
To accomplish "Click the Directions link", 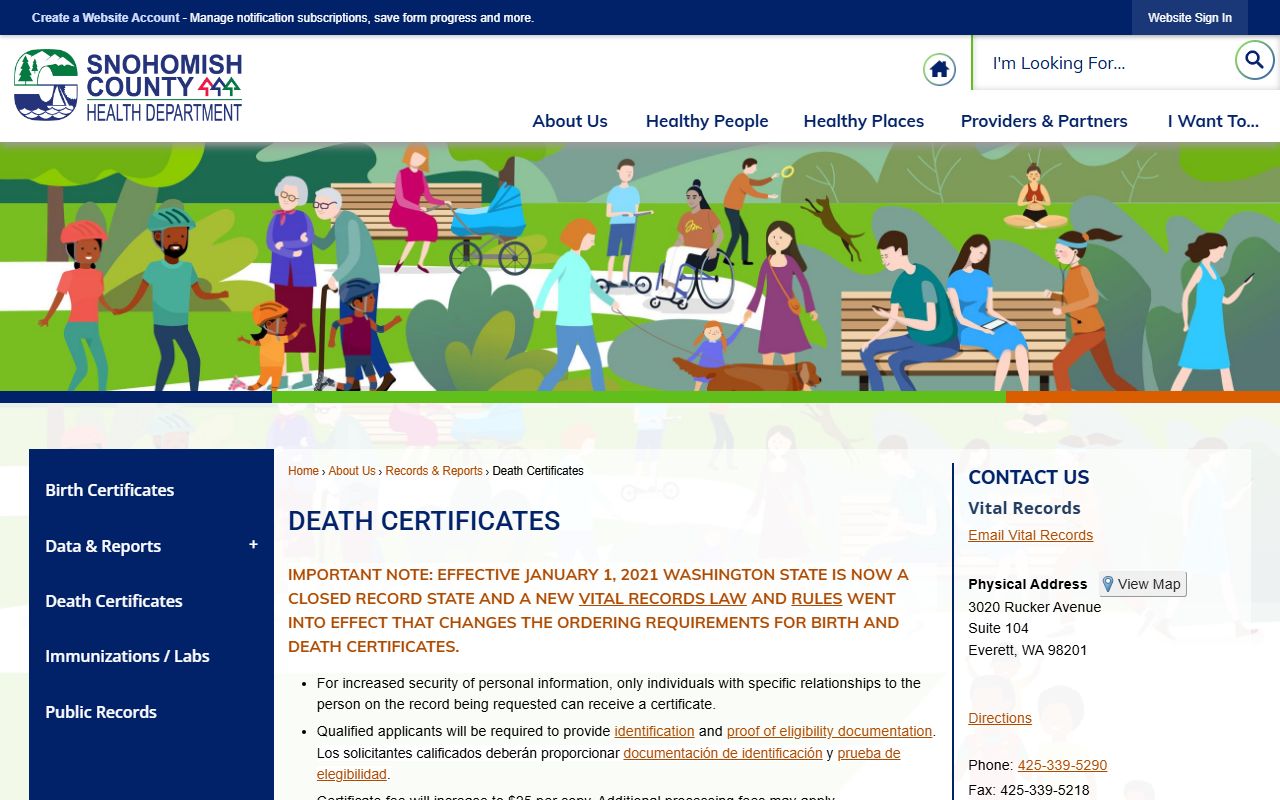I will (x=999, y=718).
